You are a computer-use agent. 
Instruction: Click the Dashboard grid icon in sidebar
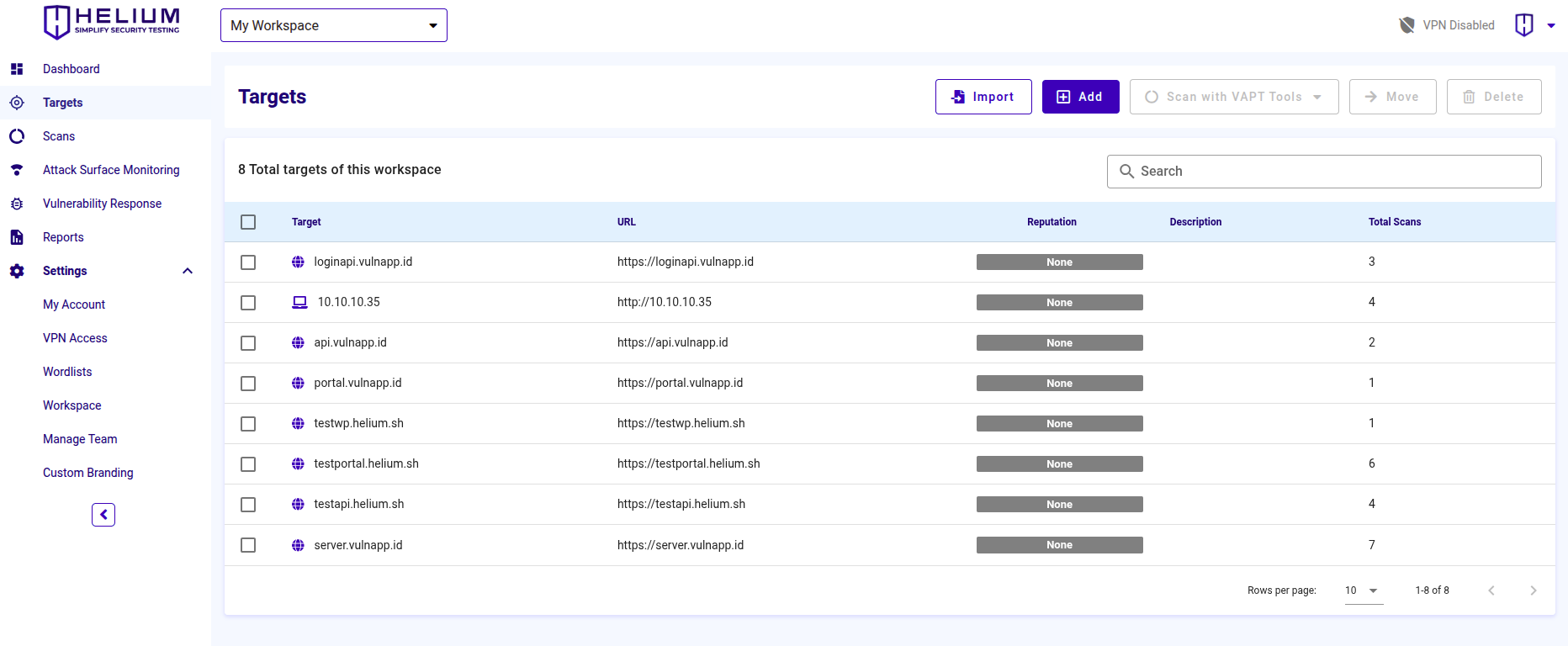17,69
